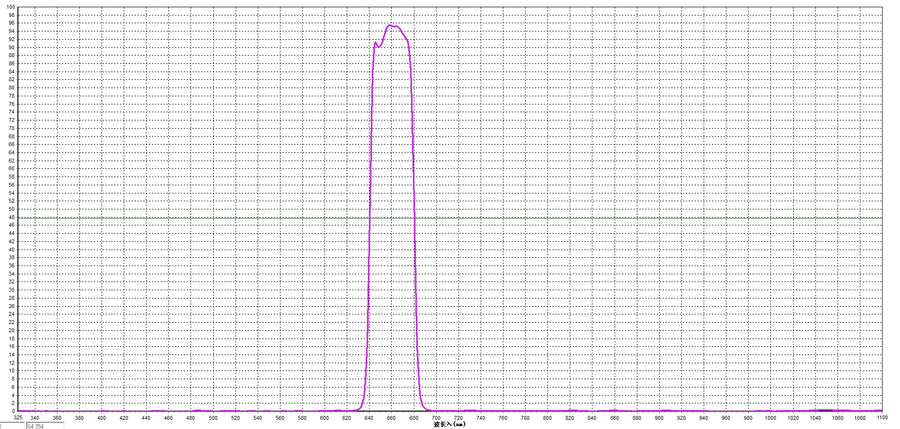Click the x-axis wavelength title label

[449, 424]
